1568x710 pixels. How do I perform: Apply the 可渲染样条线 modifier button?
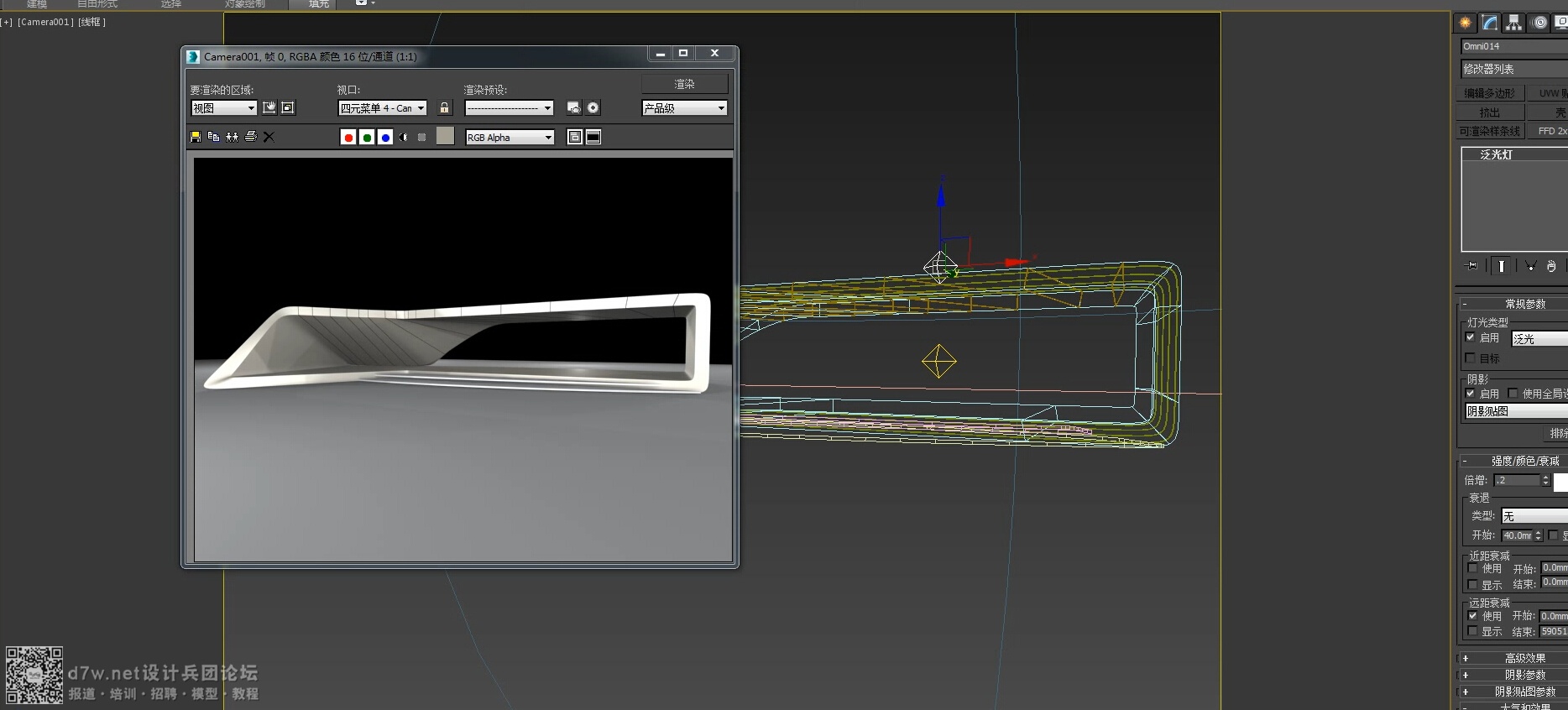click(x=1490, y=131)
